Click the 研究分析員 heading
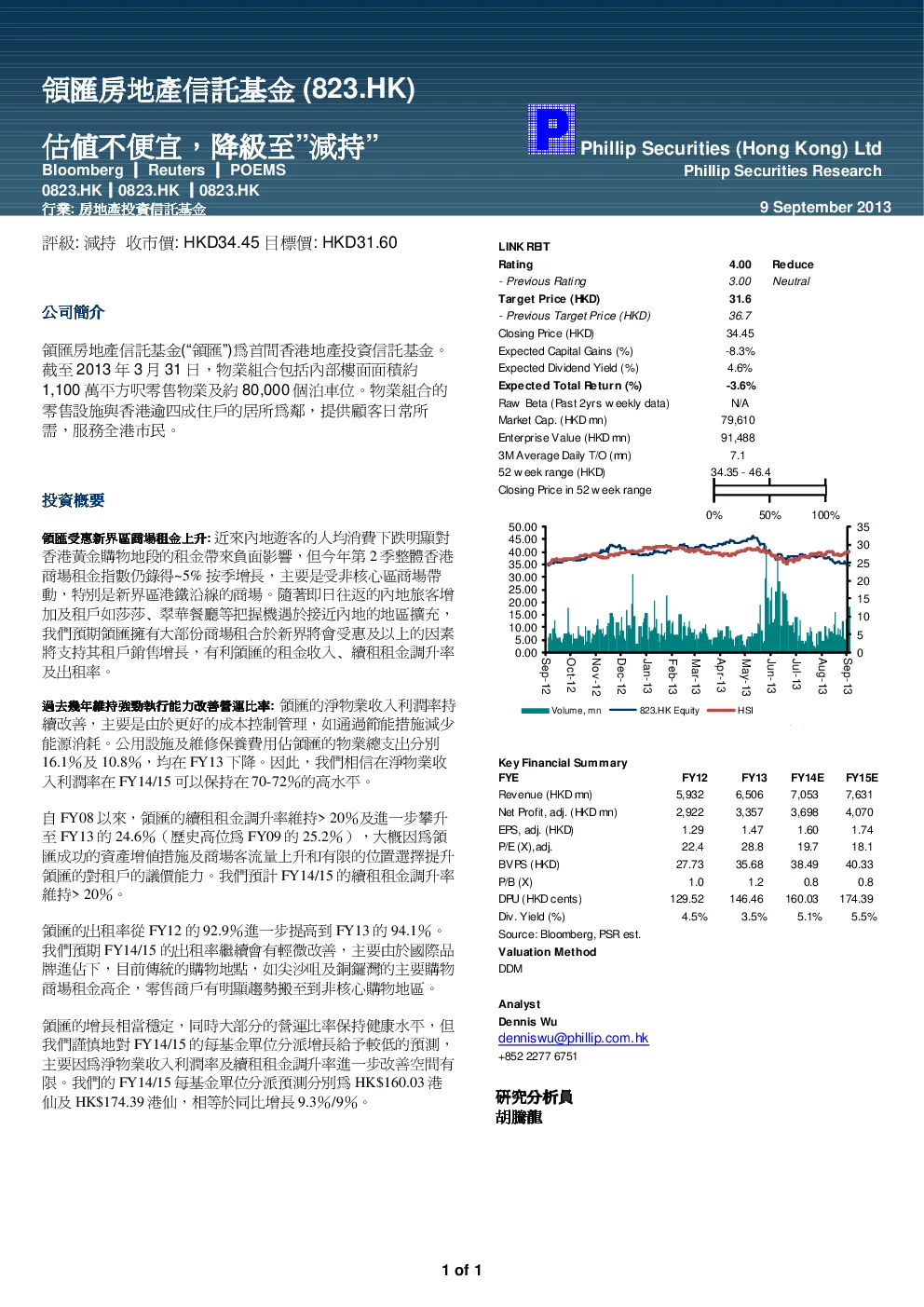924x1307 pixels. (534, 1097)
